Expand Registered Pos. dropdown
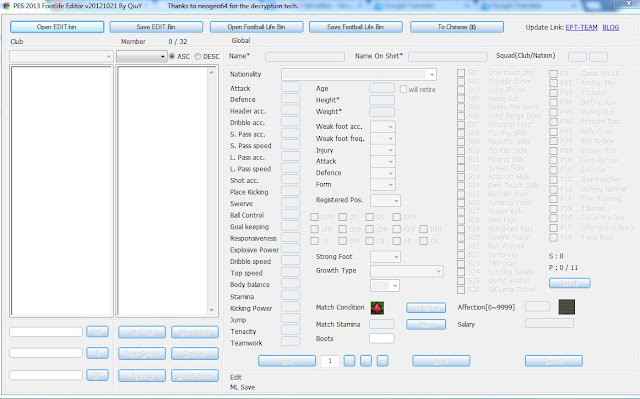Viewport: 640px width, 399px height. click(x=385, y=200)
